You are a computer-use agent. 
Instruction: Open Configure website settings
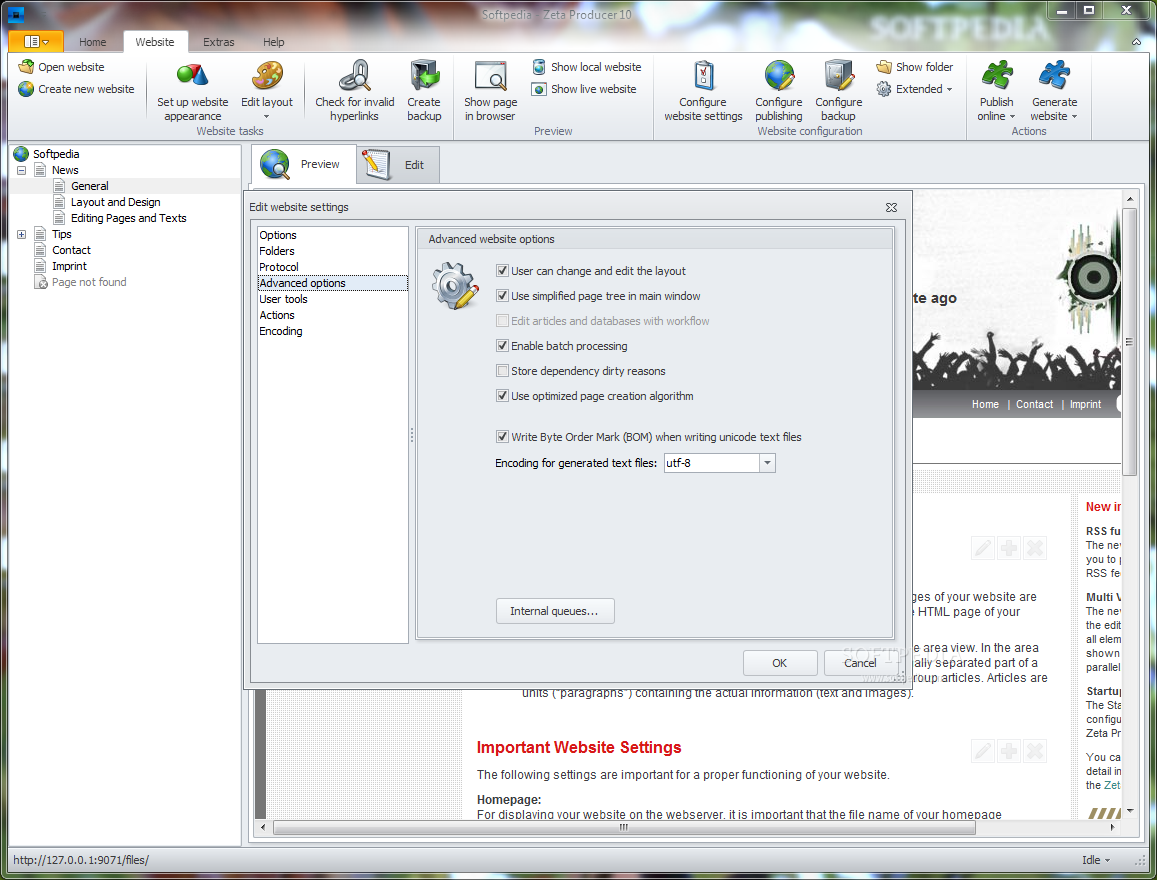[x=703, y=91]
